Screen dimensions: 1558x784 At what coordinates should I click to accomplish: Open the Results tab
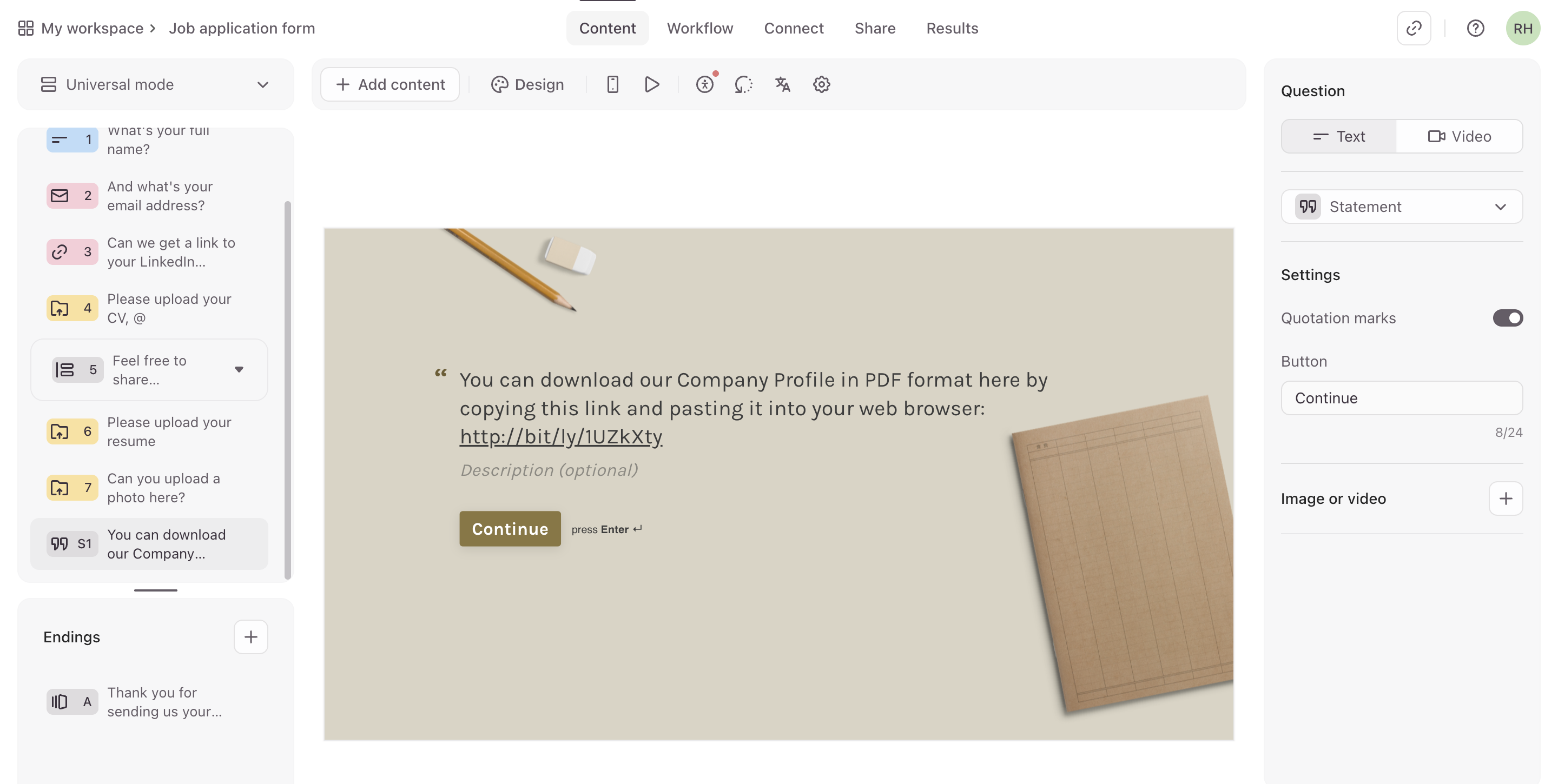pos(952,29)
